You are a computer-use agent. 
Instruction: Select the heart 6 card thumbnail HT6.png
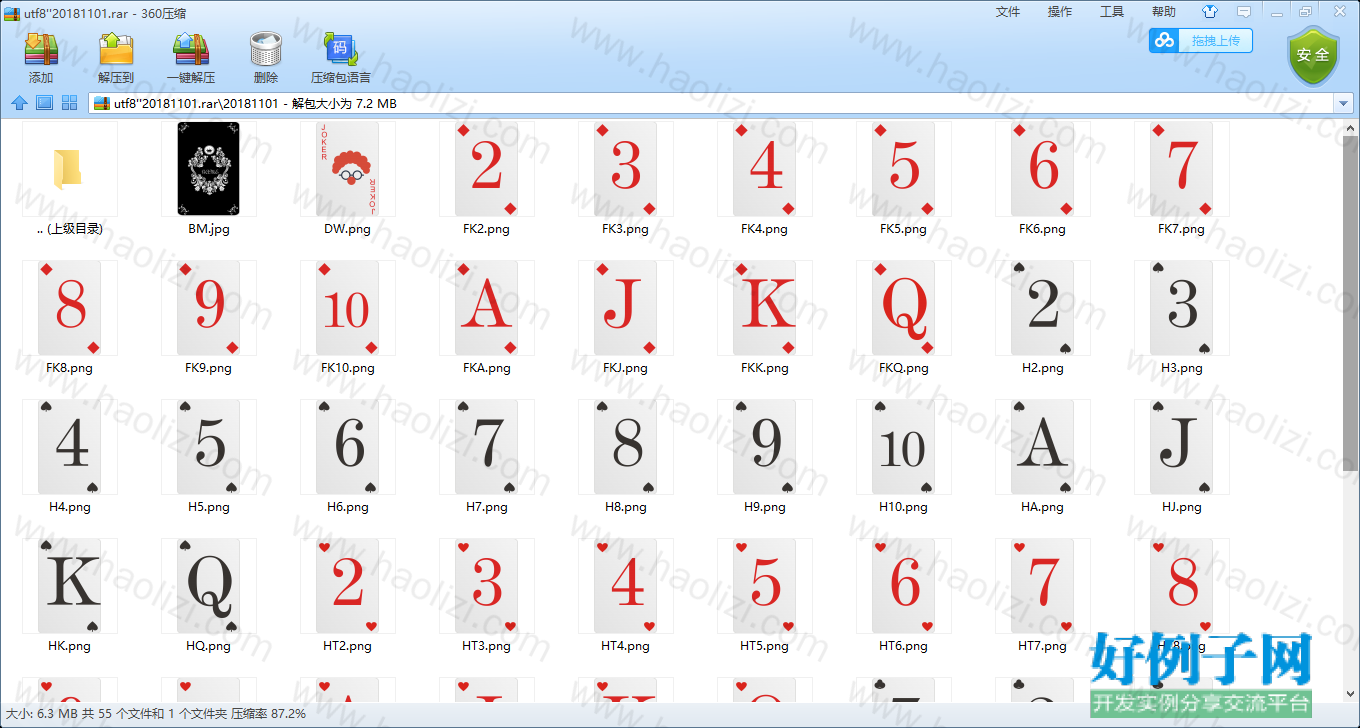(904, 586)
